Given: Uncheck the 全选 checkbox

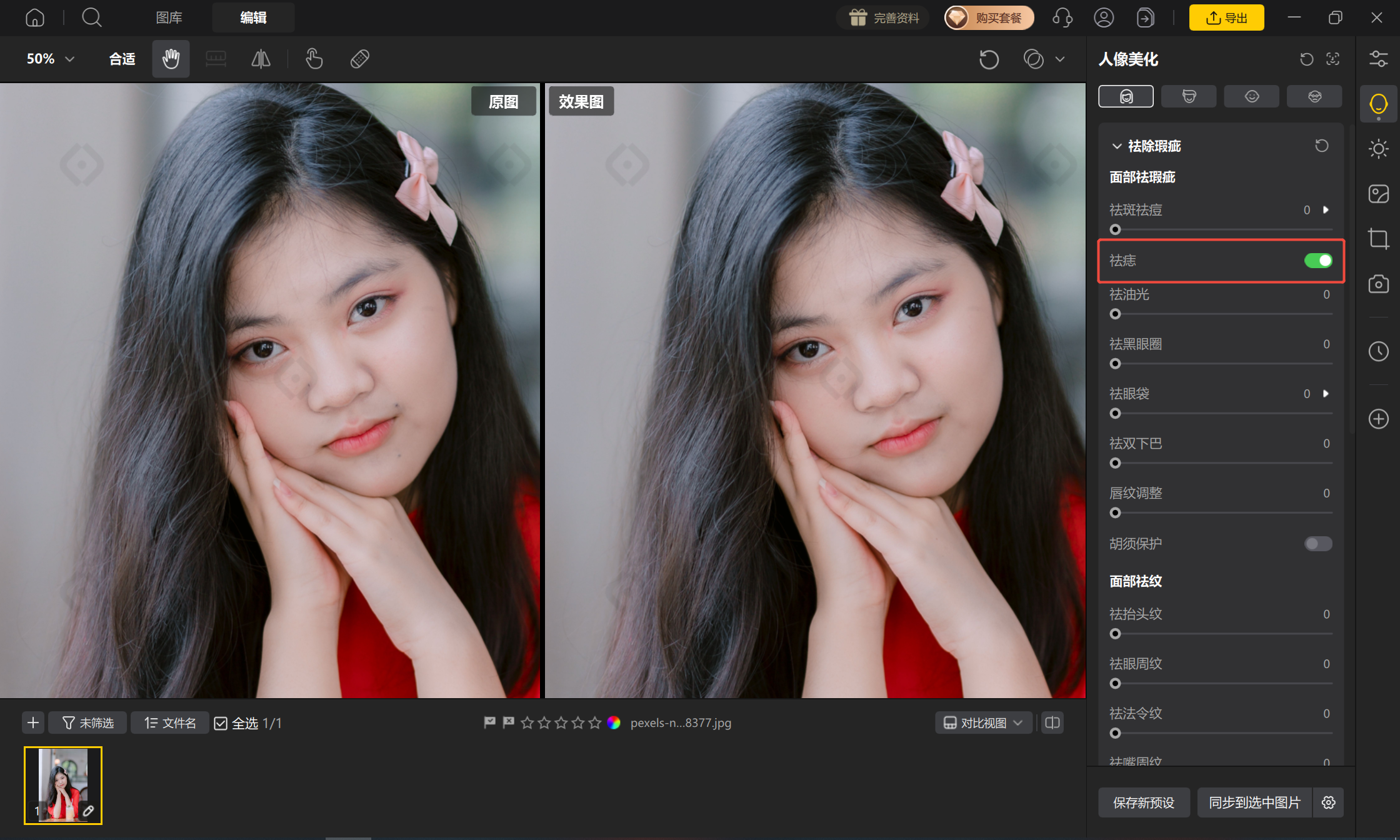Looking at the screenshot, I should (x=221, y=723).
